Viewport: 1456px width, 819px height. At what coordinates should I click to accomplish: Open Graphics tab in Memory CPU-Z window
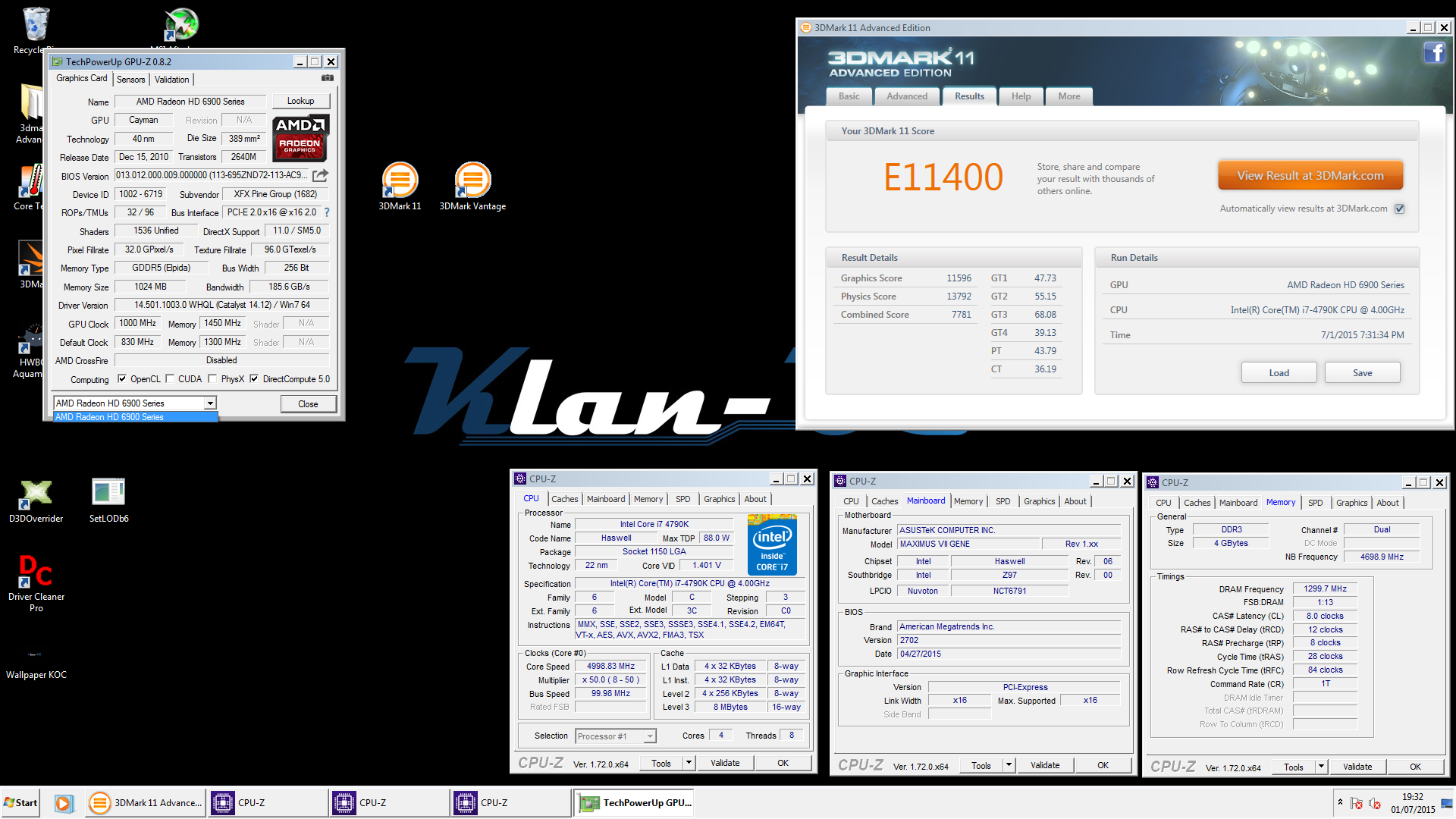(x=1351, y=503)
